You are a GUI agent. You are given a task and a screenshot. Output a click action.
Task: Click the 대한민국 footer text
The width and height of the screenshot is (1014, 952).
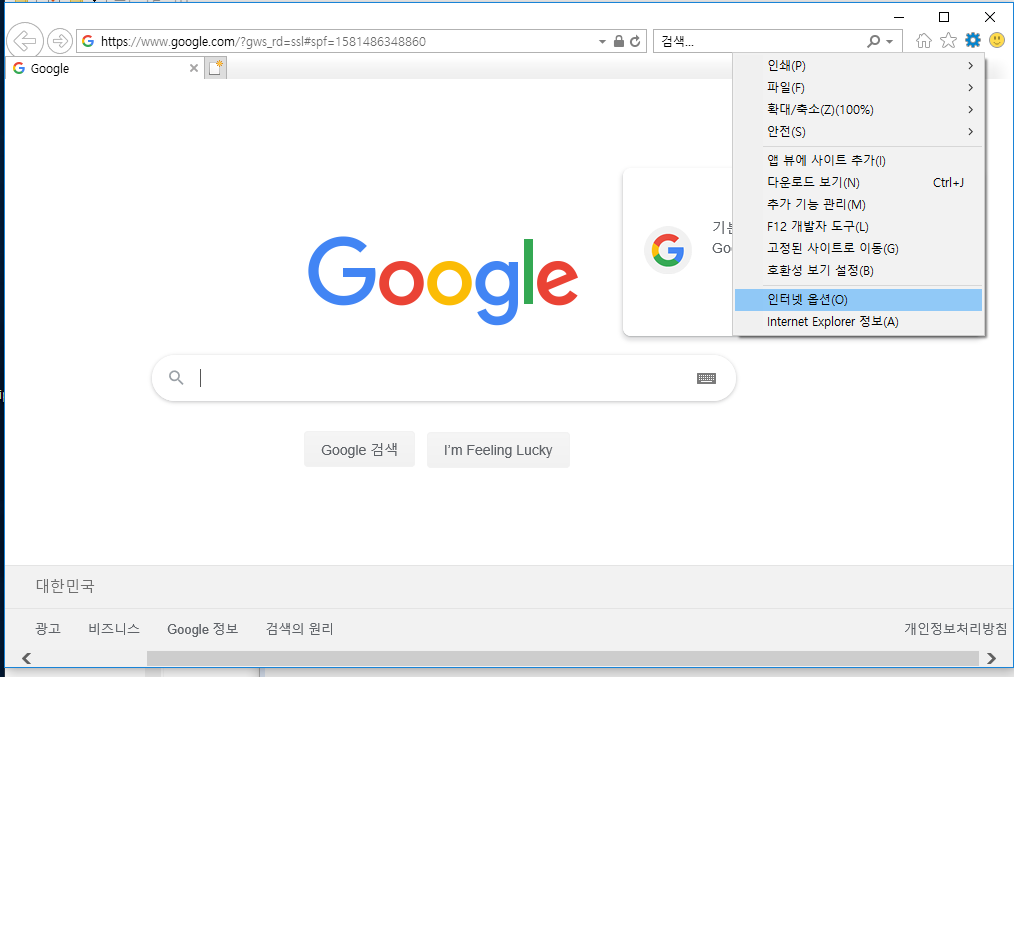click(x=65, y=586)
